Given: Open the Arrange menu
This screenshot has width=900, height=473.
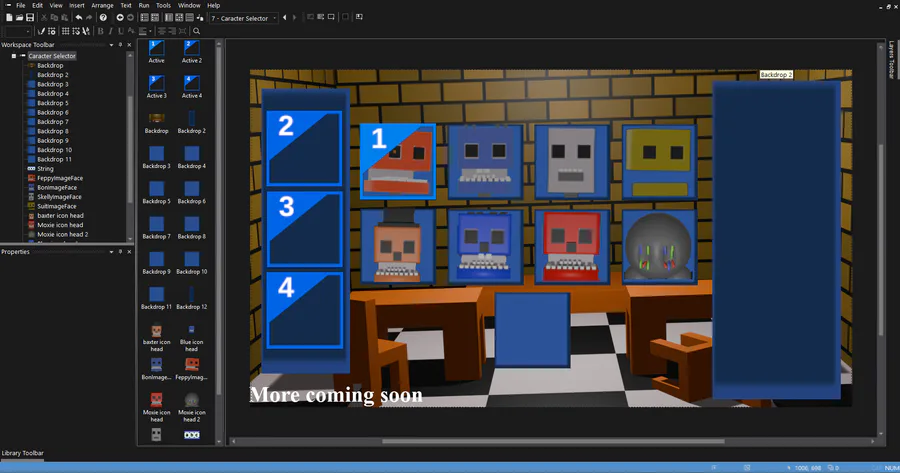Looking at the screenshot, I should (x=102, y=5).
